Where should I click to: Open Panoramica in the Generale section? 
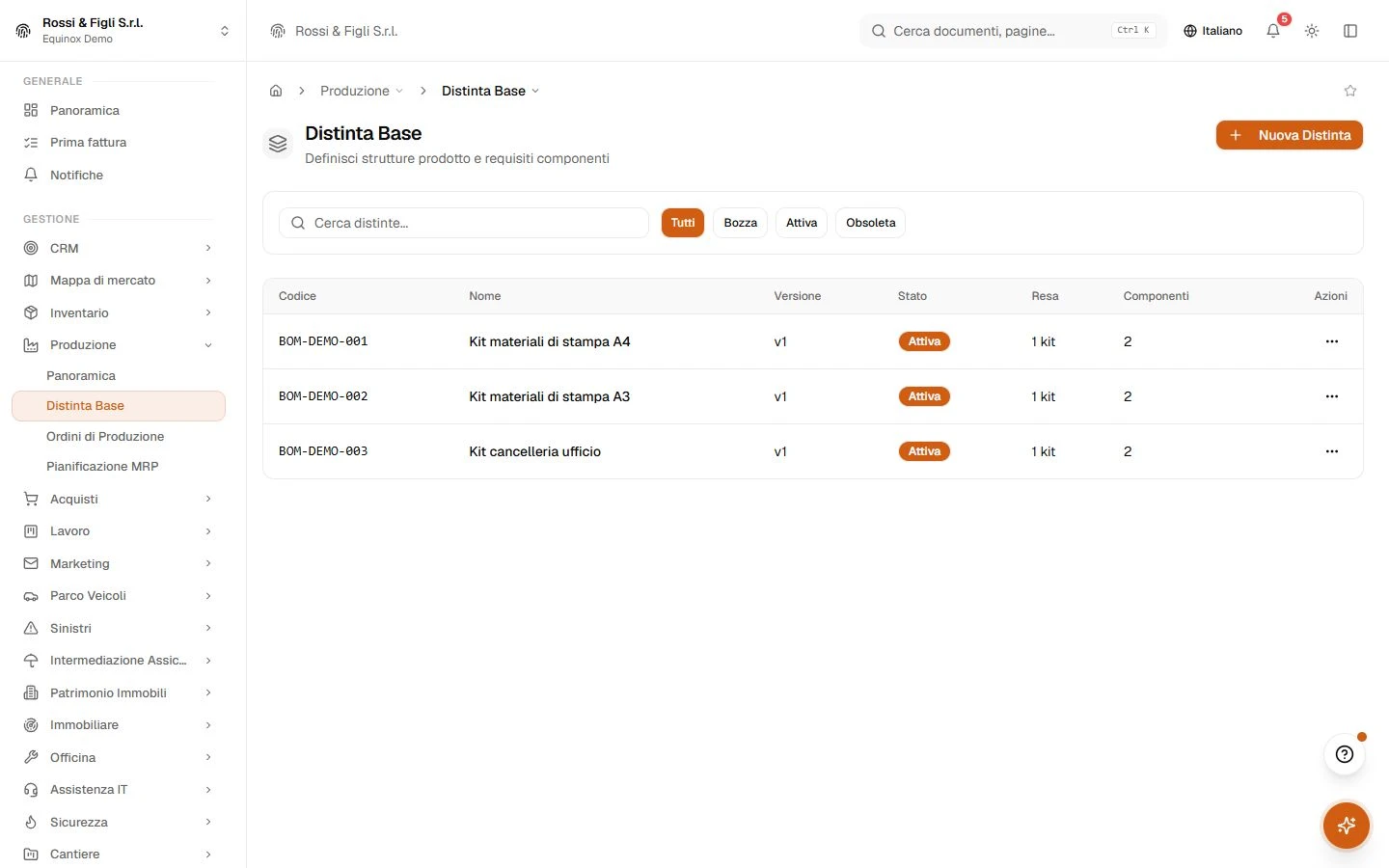(118, 110)
